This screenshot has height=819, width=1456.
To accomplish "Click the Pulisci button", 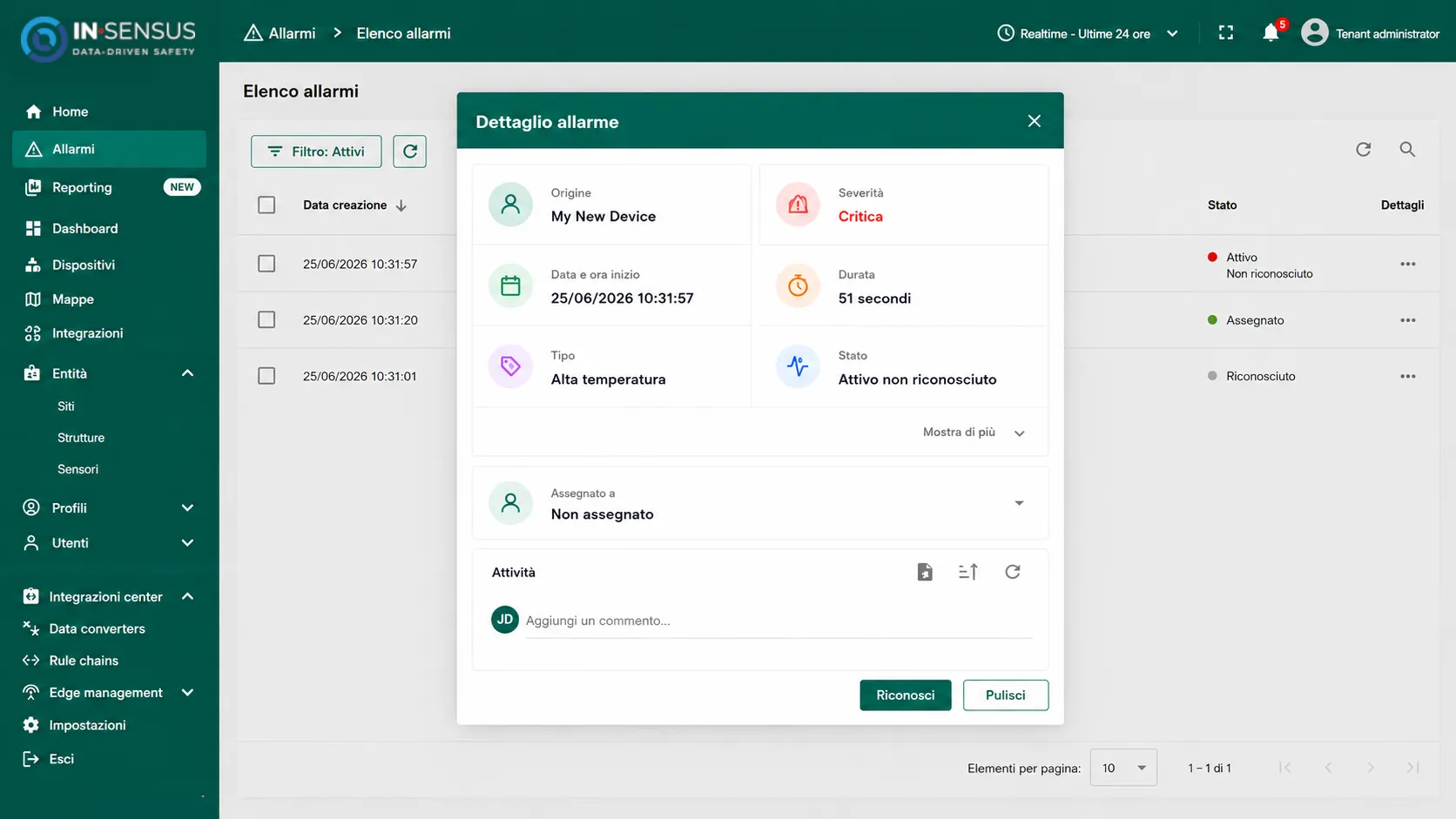I will (1006, 695).
